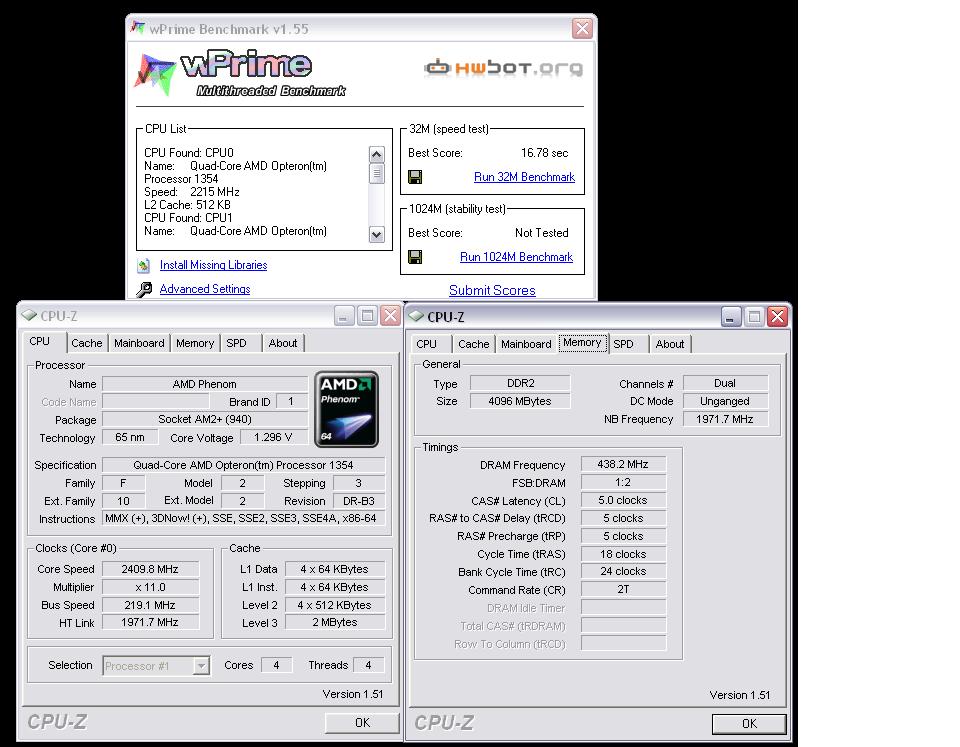Click the Name field AMD Phenom
The height and width of the screenshot is (747, 960).
204,384
